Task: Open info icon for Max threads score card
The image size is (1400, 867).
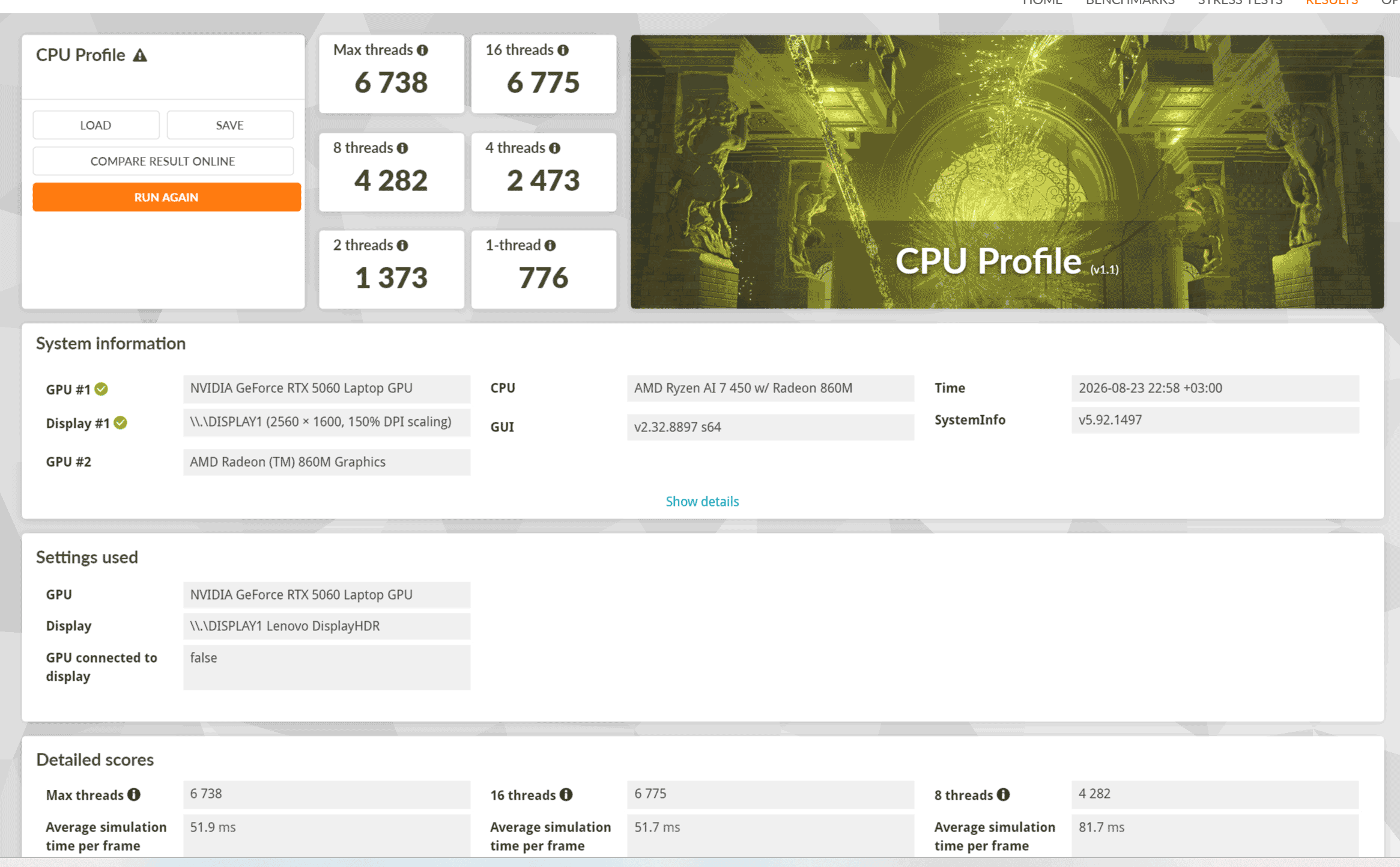Action: click(423, 50)
